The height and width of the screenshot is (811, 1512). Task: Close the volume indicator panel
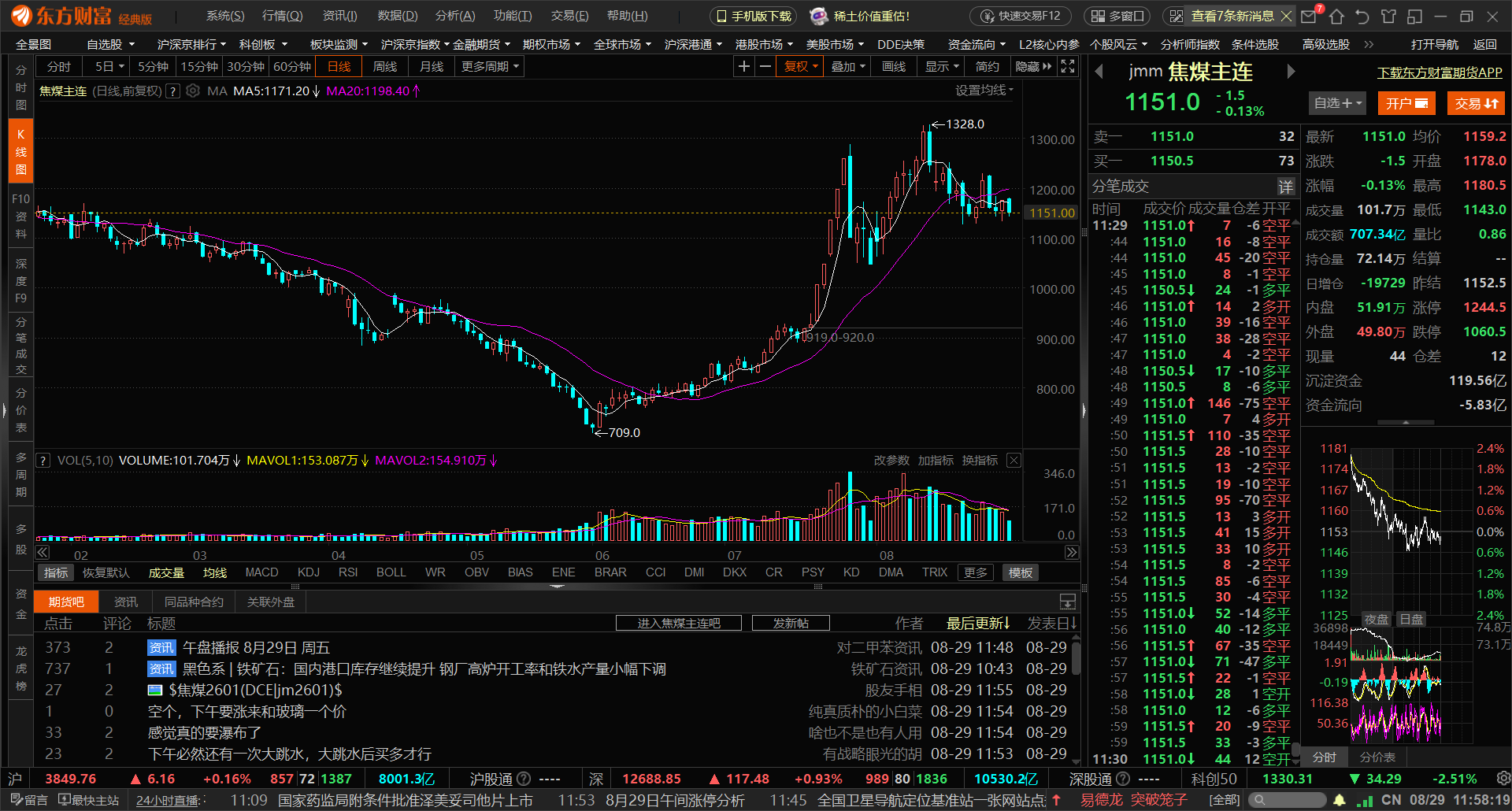1014,461
